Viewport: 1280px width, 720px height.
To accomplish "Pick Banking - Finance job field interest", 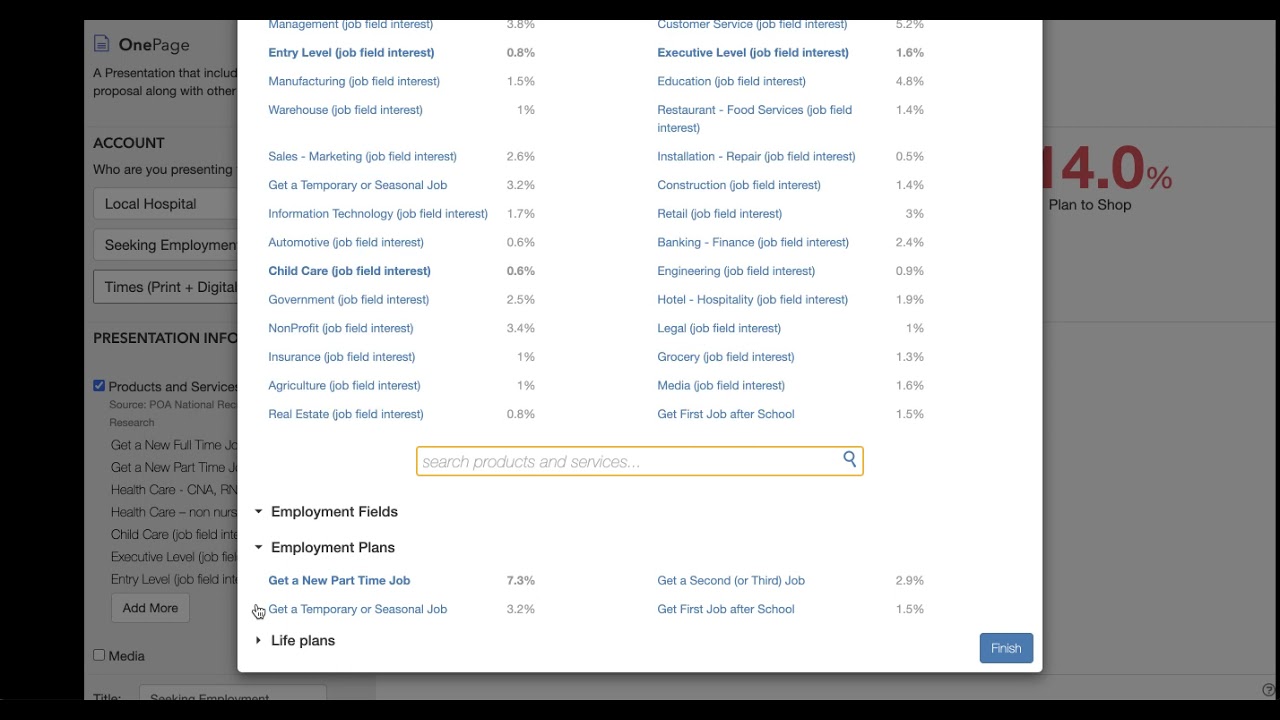I will coord(752,242).
